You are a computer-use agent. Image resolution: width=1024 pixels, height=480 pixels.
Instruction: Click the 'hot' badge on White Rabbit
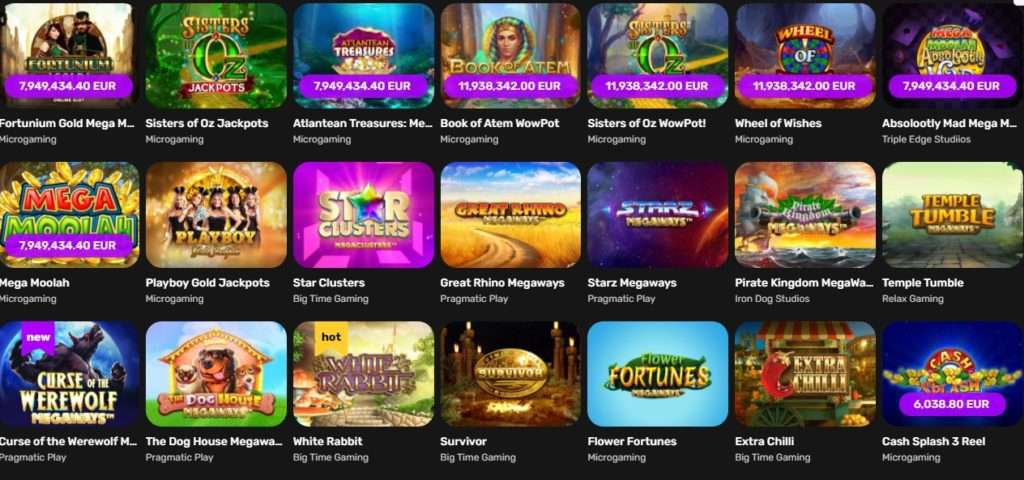click(331, 338)
